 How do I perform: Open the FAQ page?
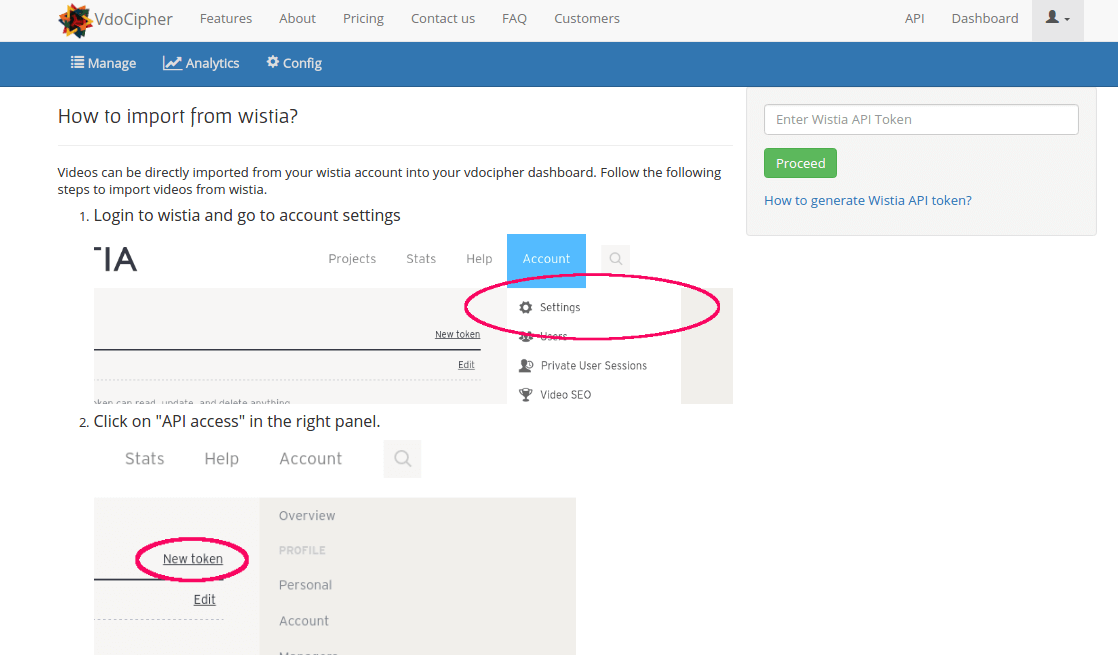514,19
